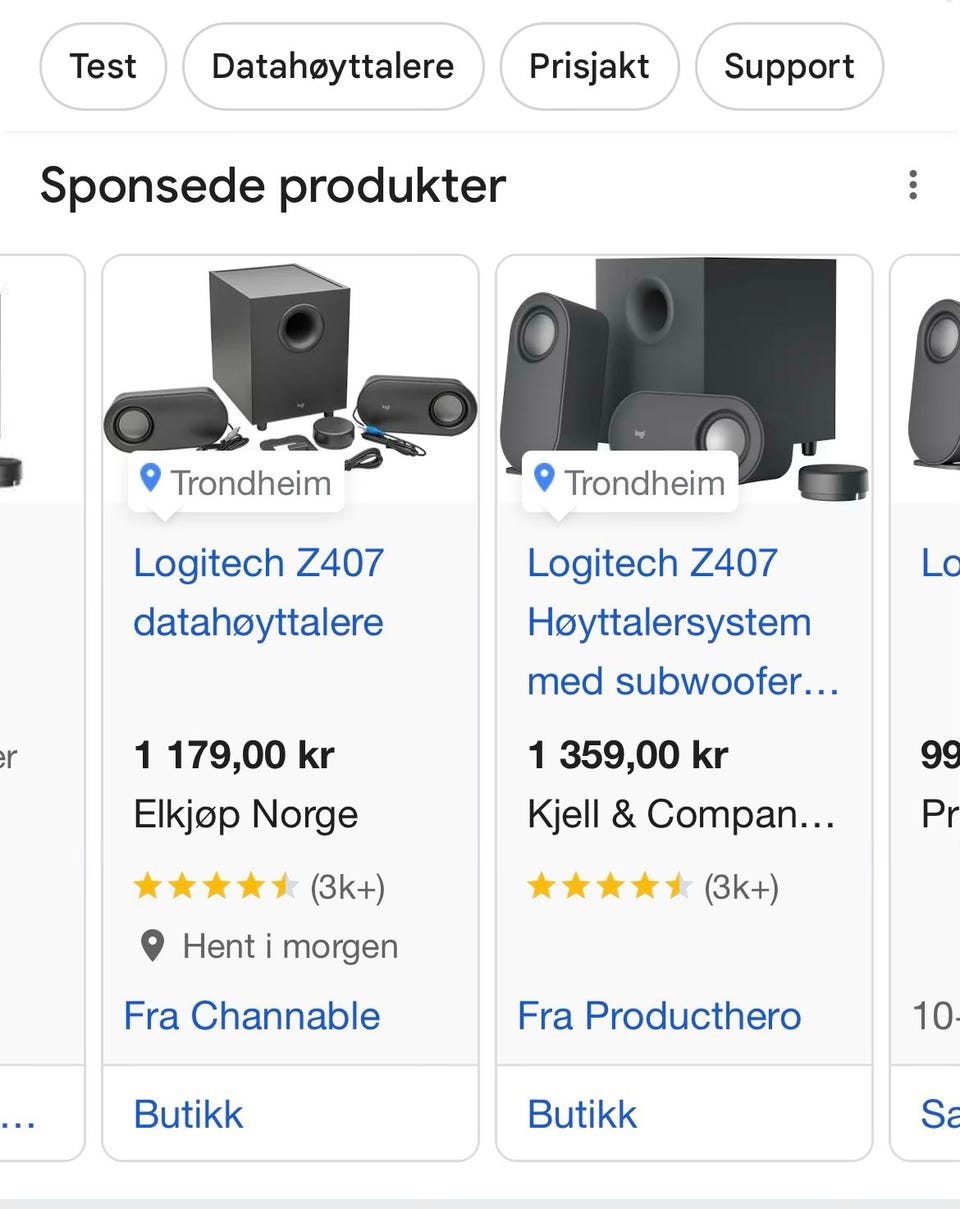The image size is (960, 1209).
Task: Open Logitech Z407 datahøyttalere product link
Action: (259, 592)
